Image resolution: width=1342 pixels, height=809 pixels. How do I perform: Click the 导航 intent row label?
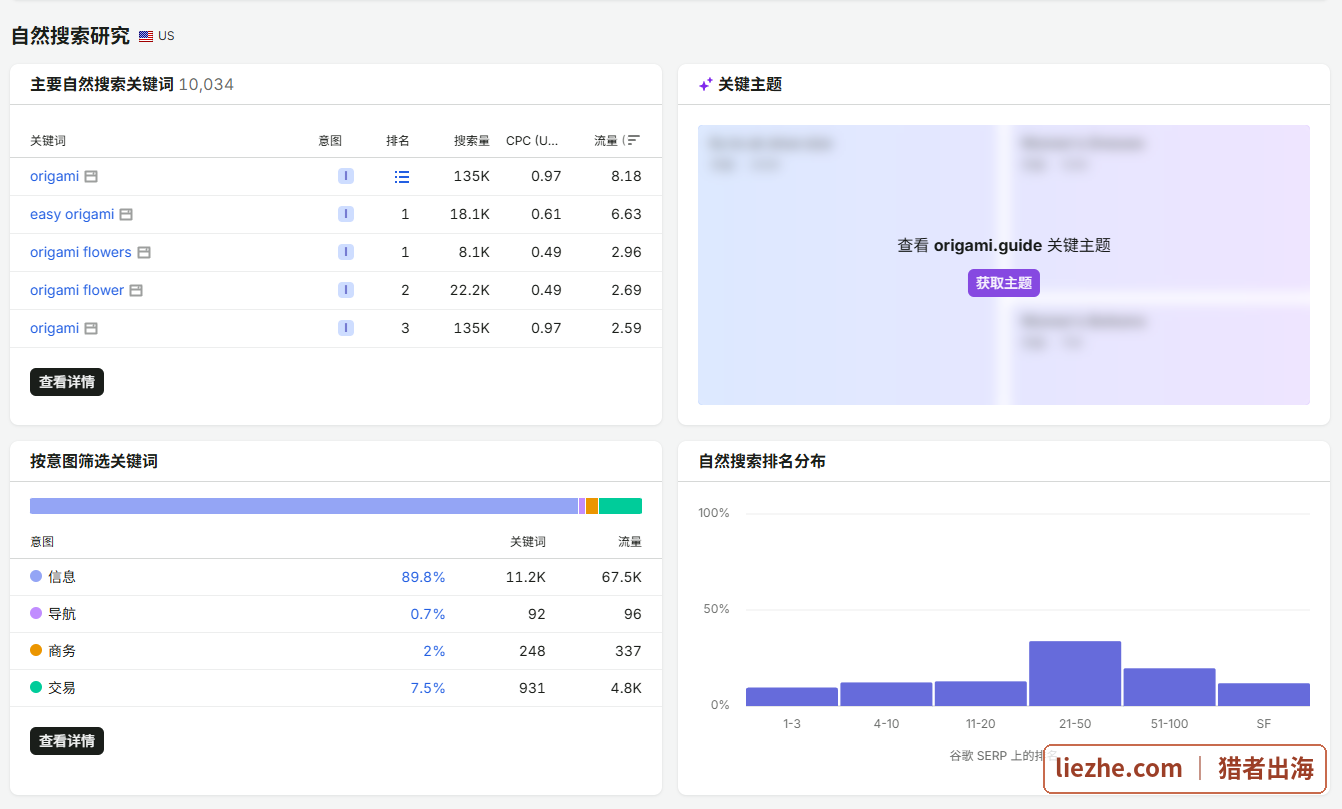62,614
